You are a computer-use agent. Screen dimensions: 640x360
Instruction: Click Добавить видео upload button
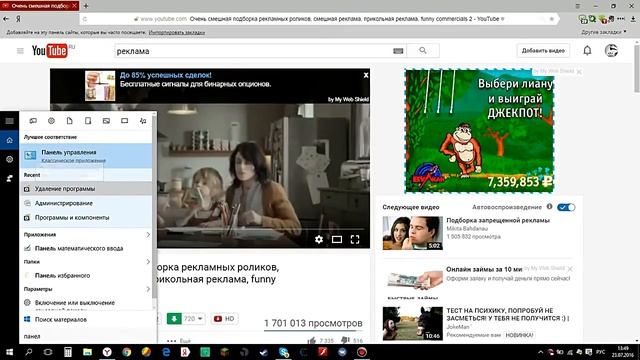(x=543, y=51)
